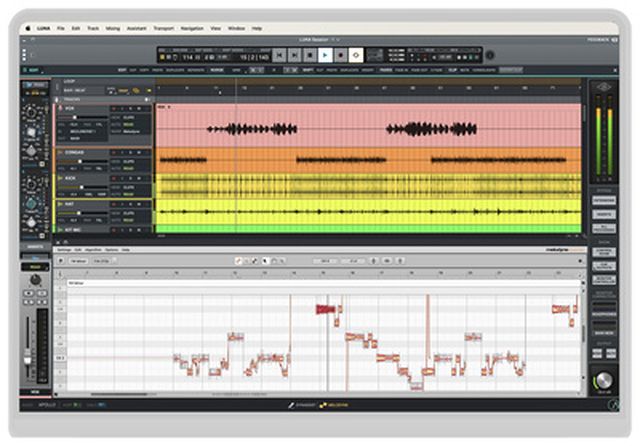
Task: Click the Inserts button in the left panel
Action: pyautogui.click(x=33, y=245)
